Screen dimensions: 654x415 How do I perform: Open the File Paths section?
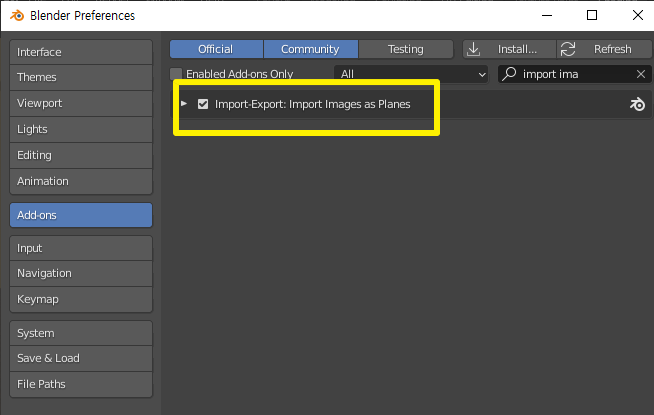[x=81, y=384]
